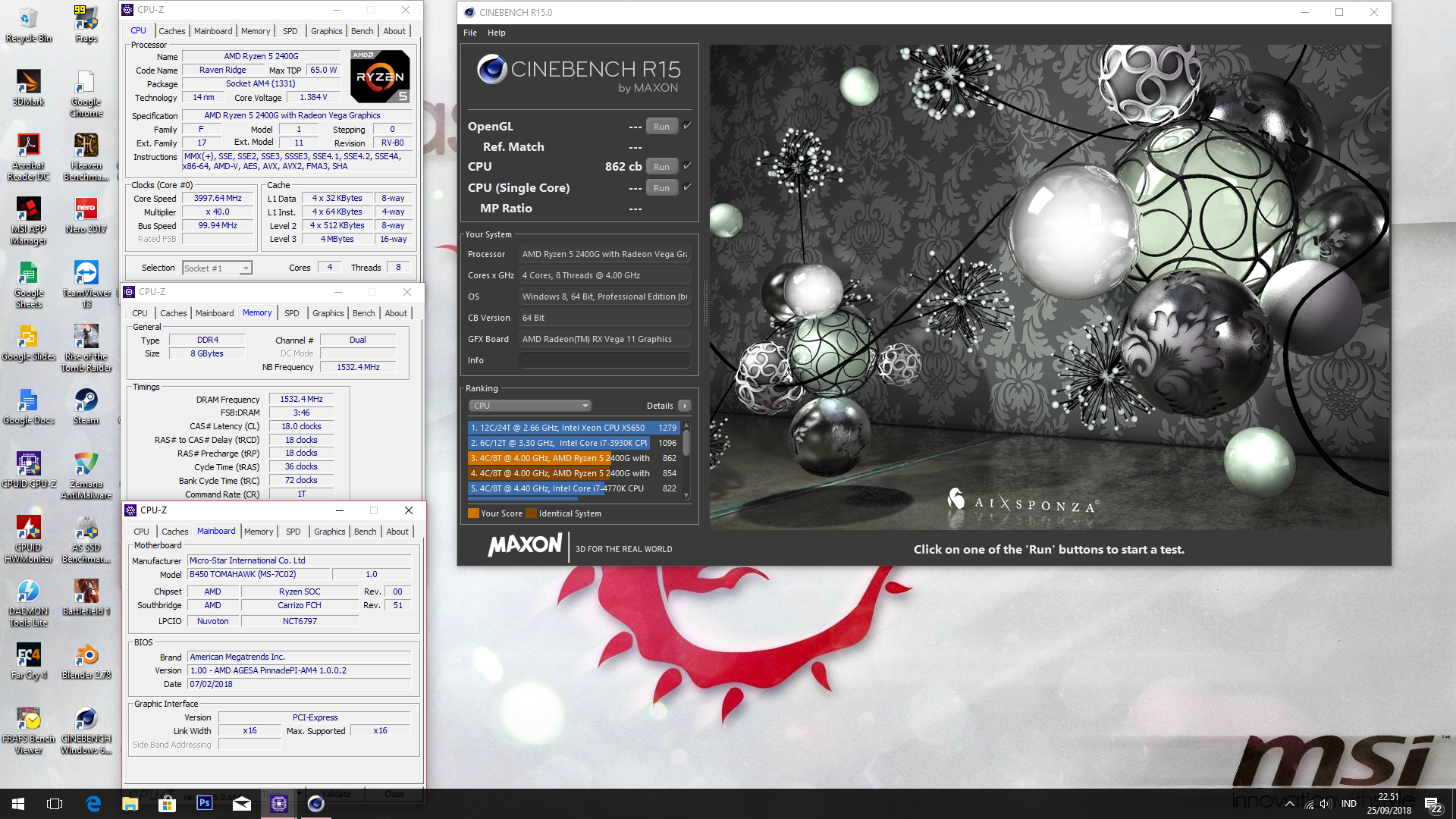Image resolution: width=1456 pixels, height=819 pixels.
Task: Open the 3DMark desktop icon
Action: tap(29, 88)
